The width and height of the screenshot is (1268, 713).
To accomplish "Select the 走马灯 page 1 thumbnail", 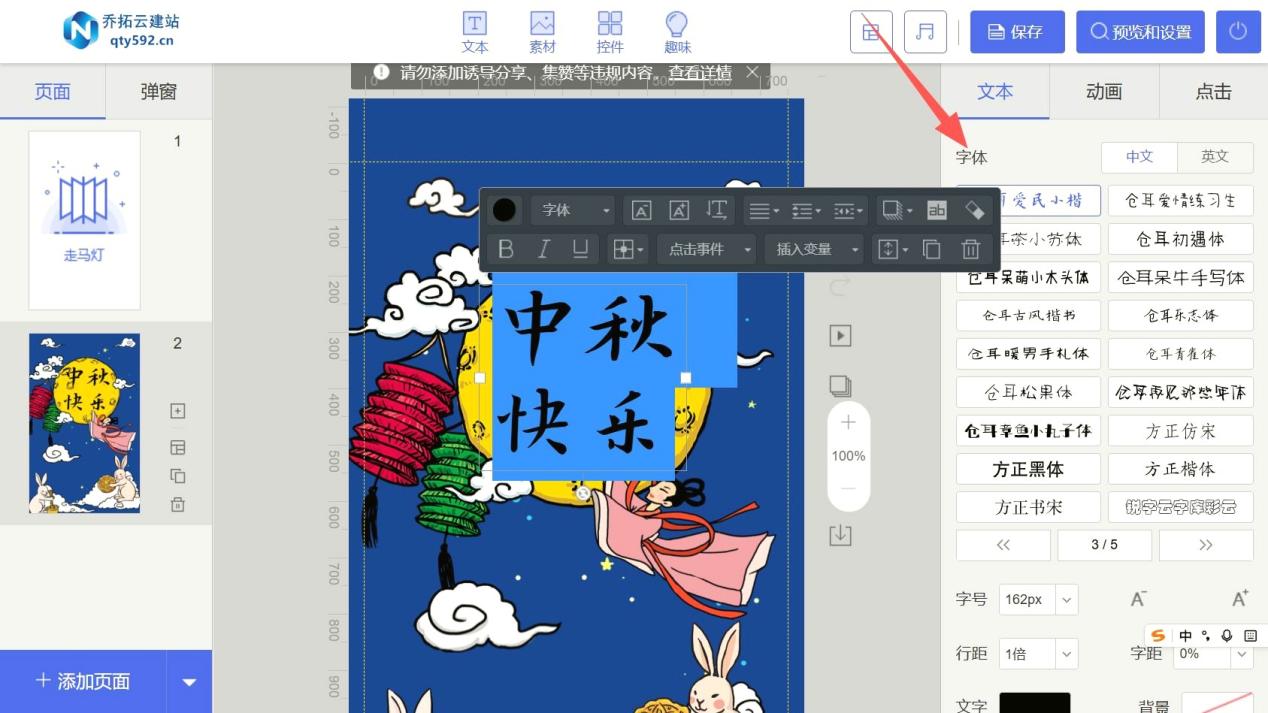I will 84,220.
